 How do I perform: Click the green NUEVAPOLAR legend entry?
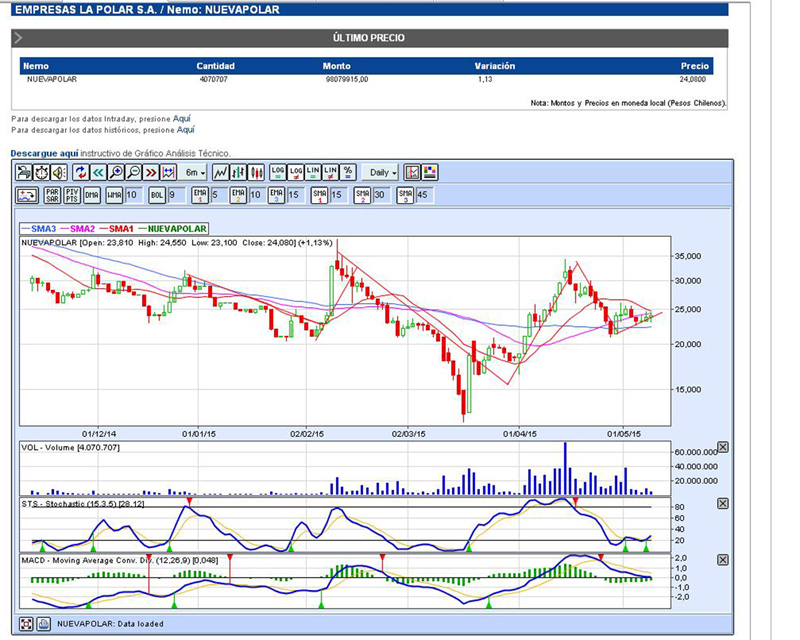pos(172,229)
